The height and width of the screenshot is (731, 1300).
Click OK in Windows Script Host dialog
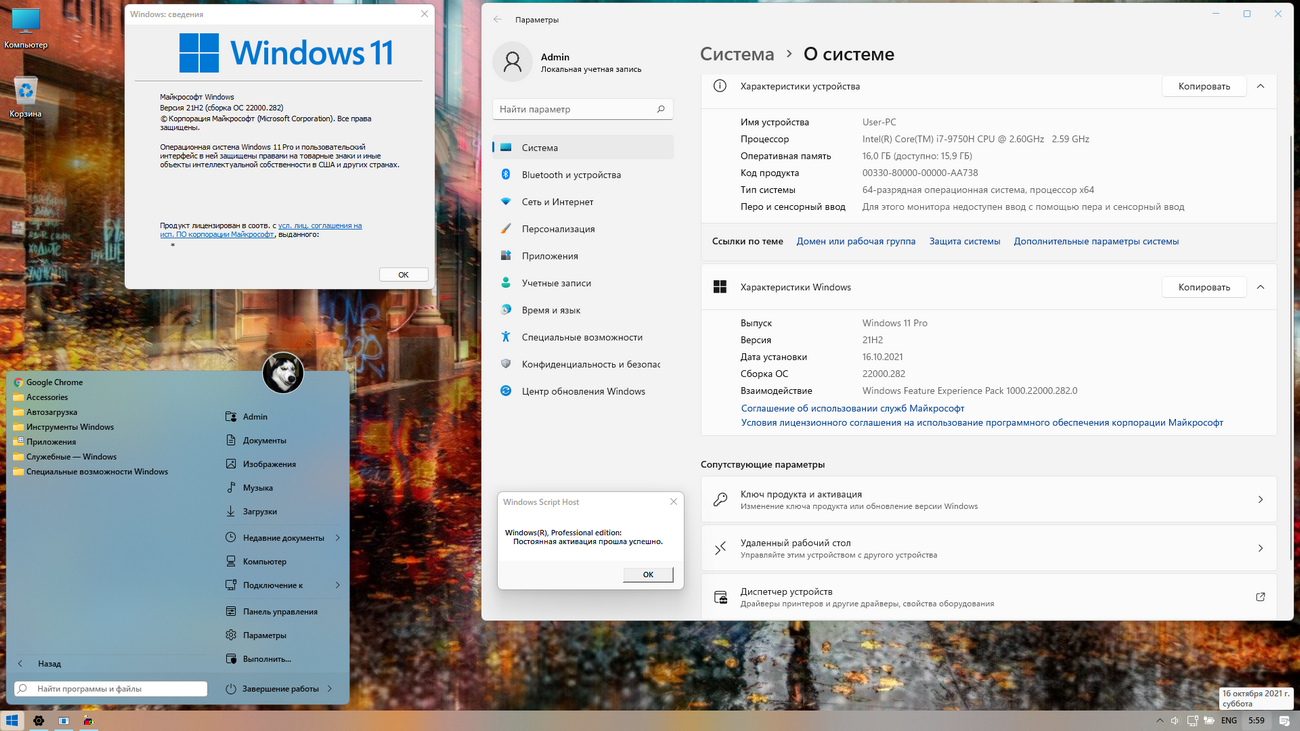[648, 574]
